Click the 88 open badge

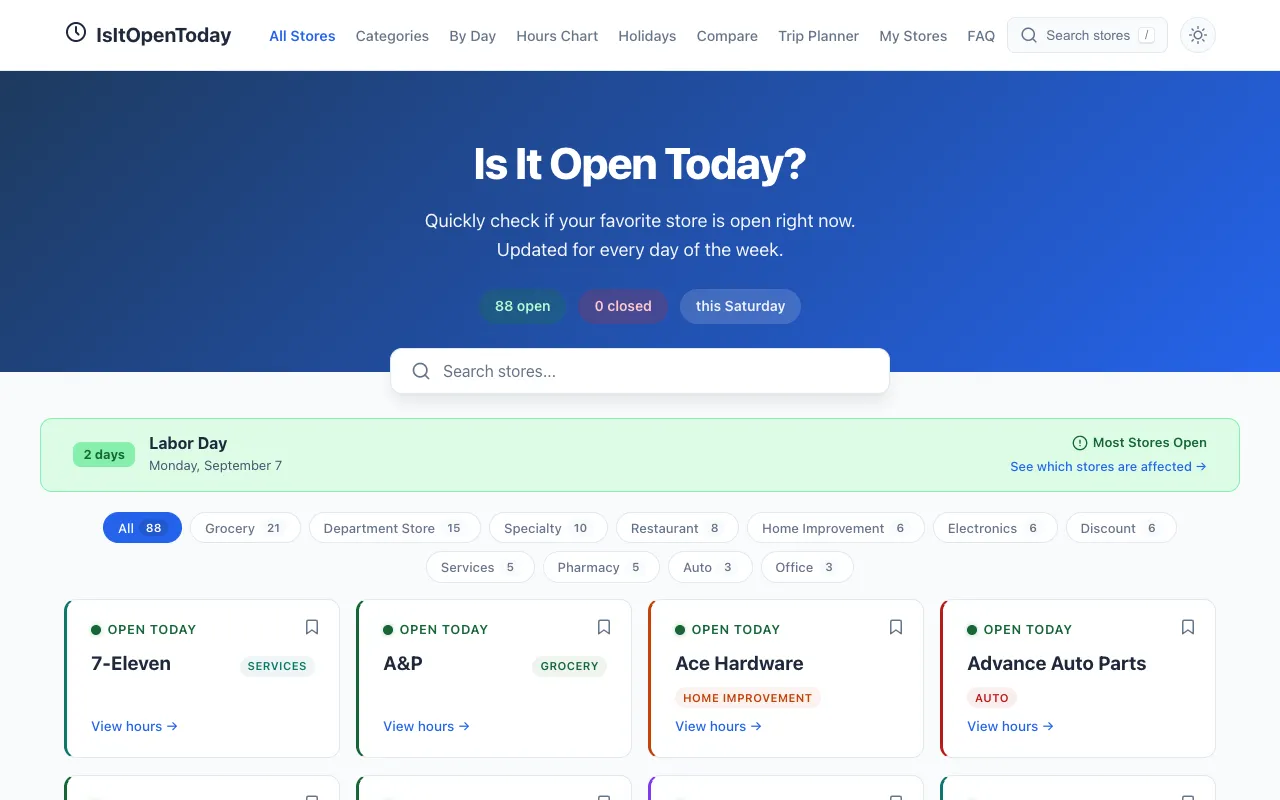point(522,306)
